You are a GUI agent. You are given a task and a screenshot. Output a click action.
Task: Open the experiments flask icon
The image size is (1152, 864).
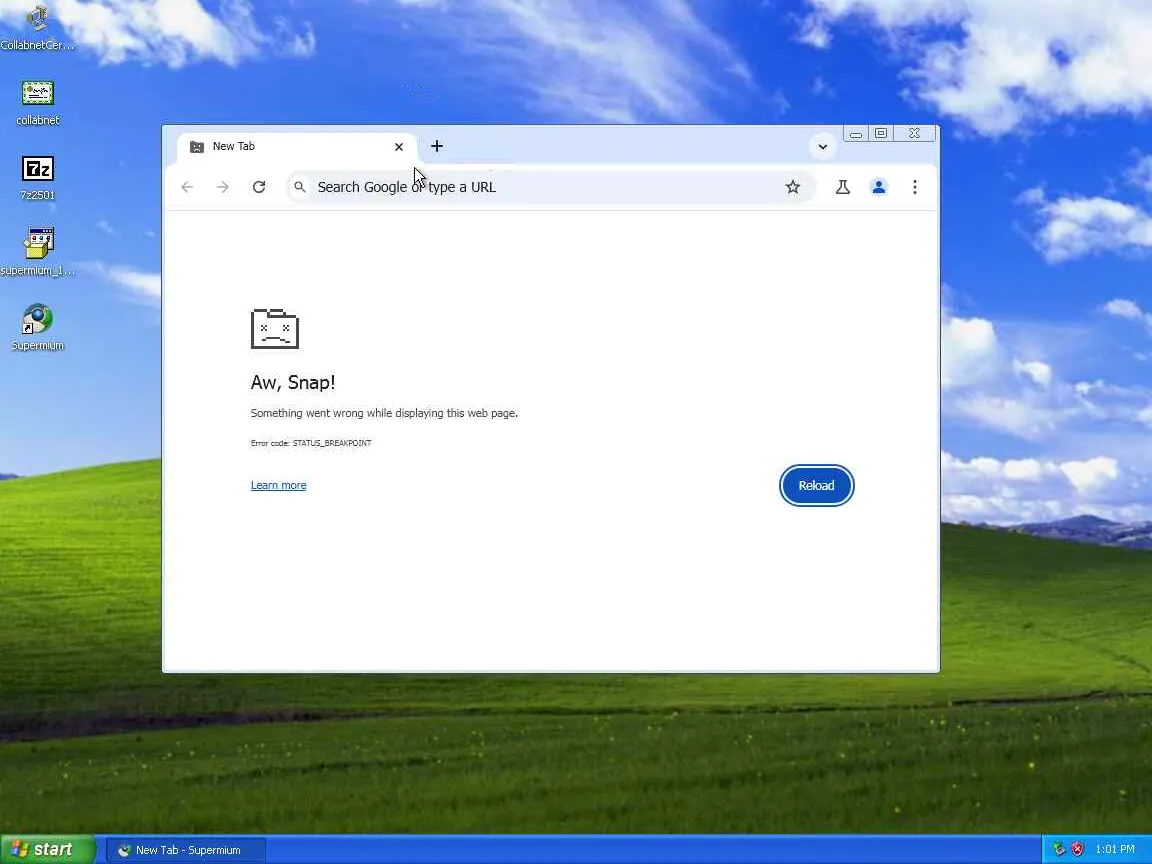tap(843, 187)
